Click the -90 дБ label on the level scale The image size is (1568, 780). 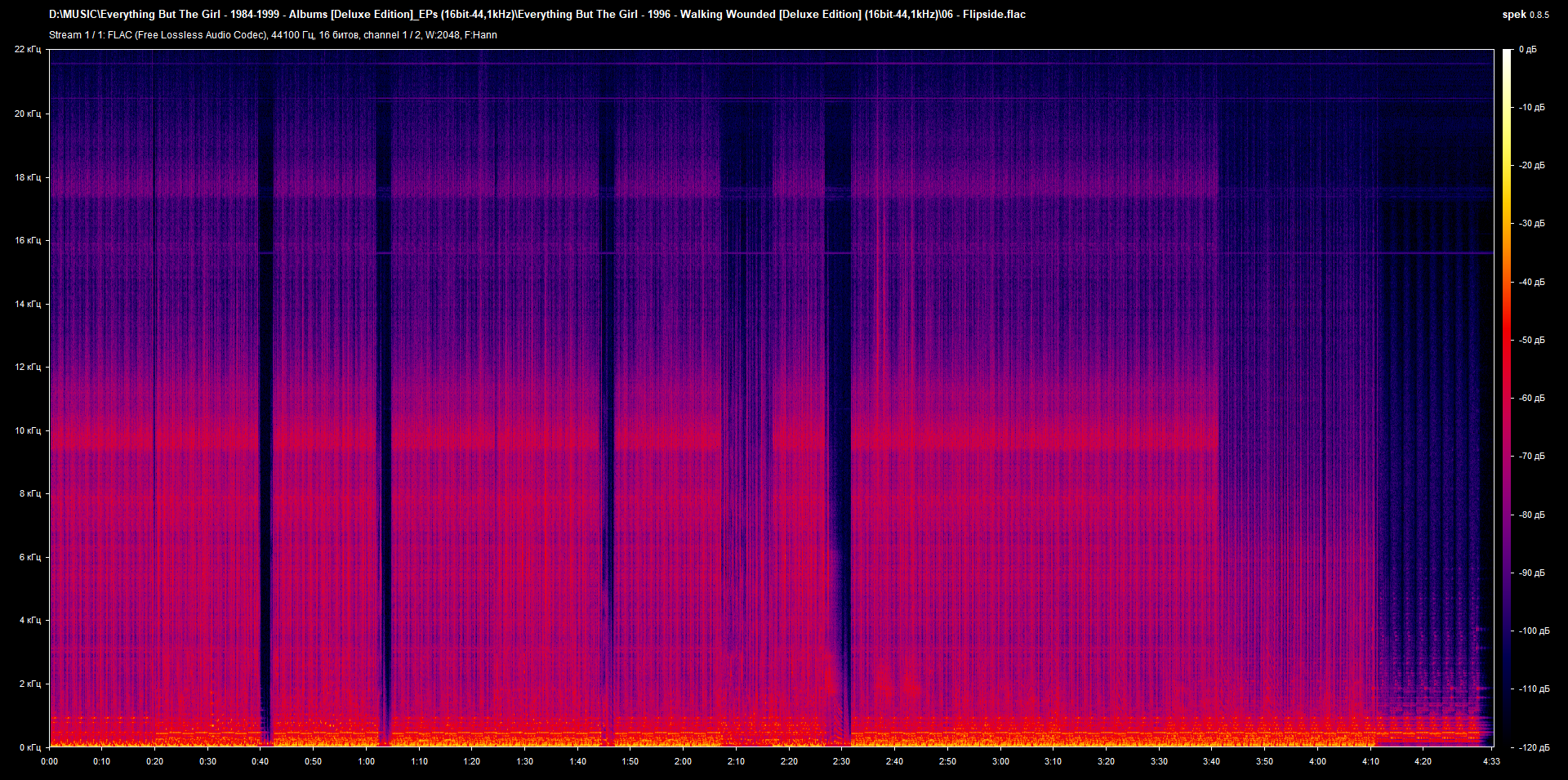pyautogui.click(x=1531, y=573)
